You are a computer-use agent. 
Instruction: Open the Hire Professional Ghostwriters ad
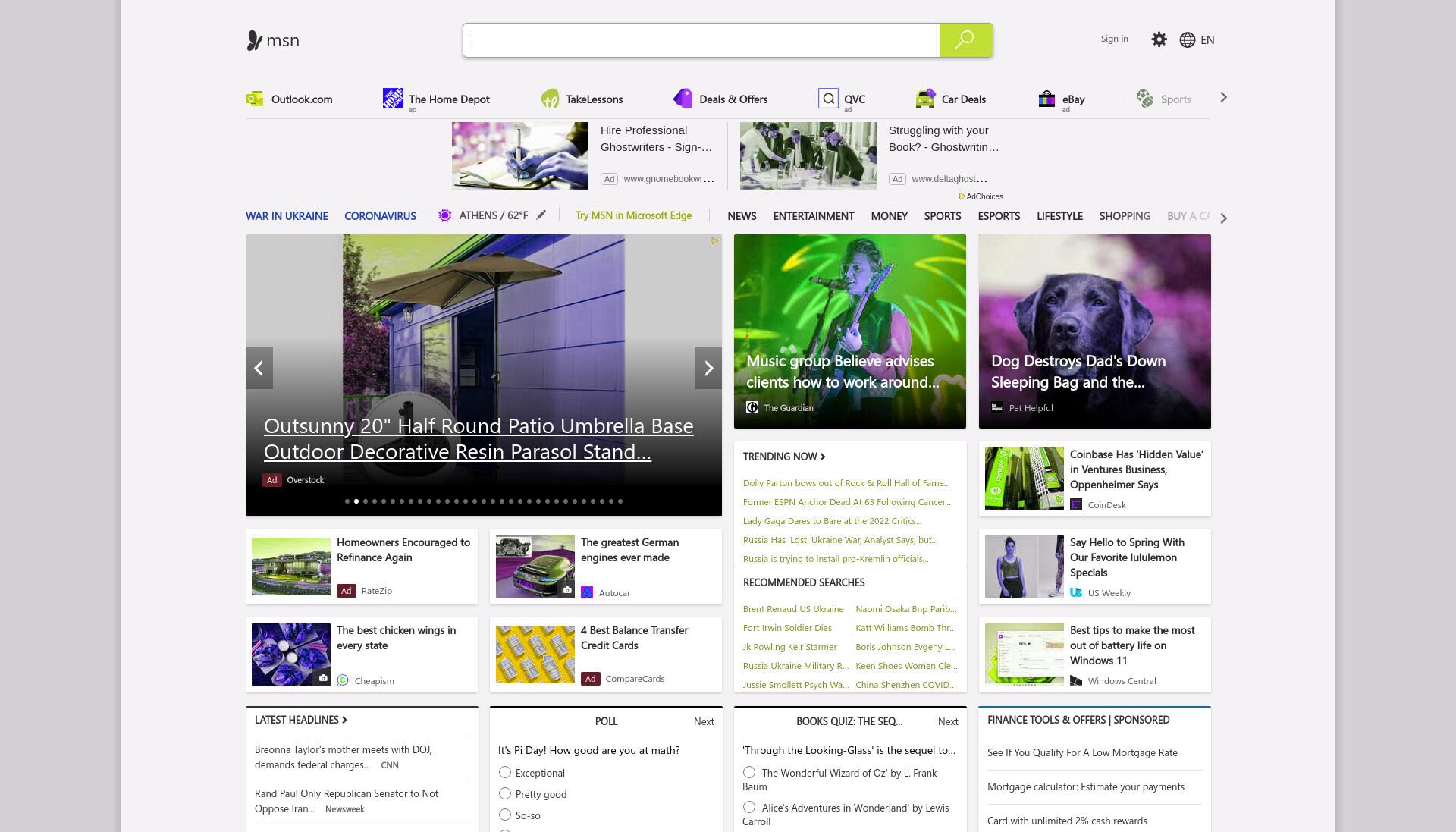click(x=584, y=156)
